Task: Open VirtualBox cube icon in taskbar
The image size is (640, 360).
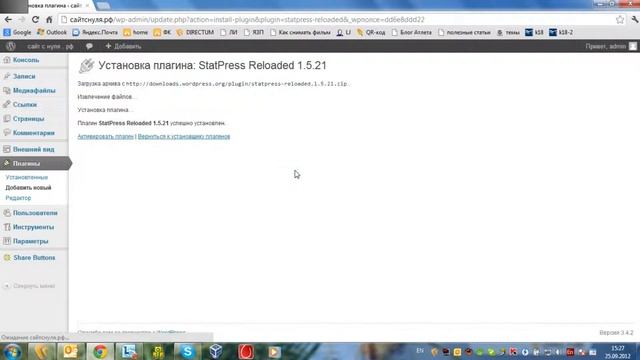Action: 216,351
